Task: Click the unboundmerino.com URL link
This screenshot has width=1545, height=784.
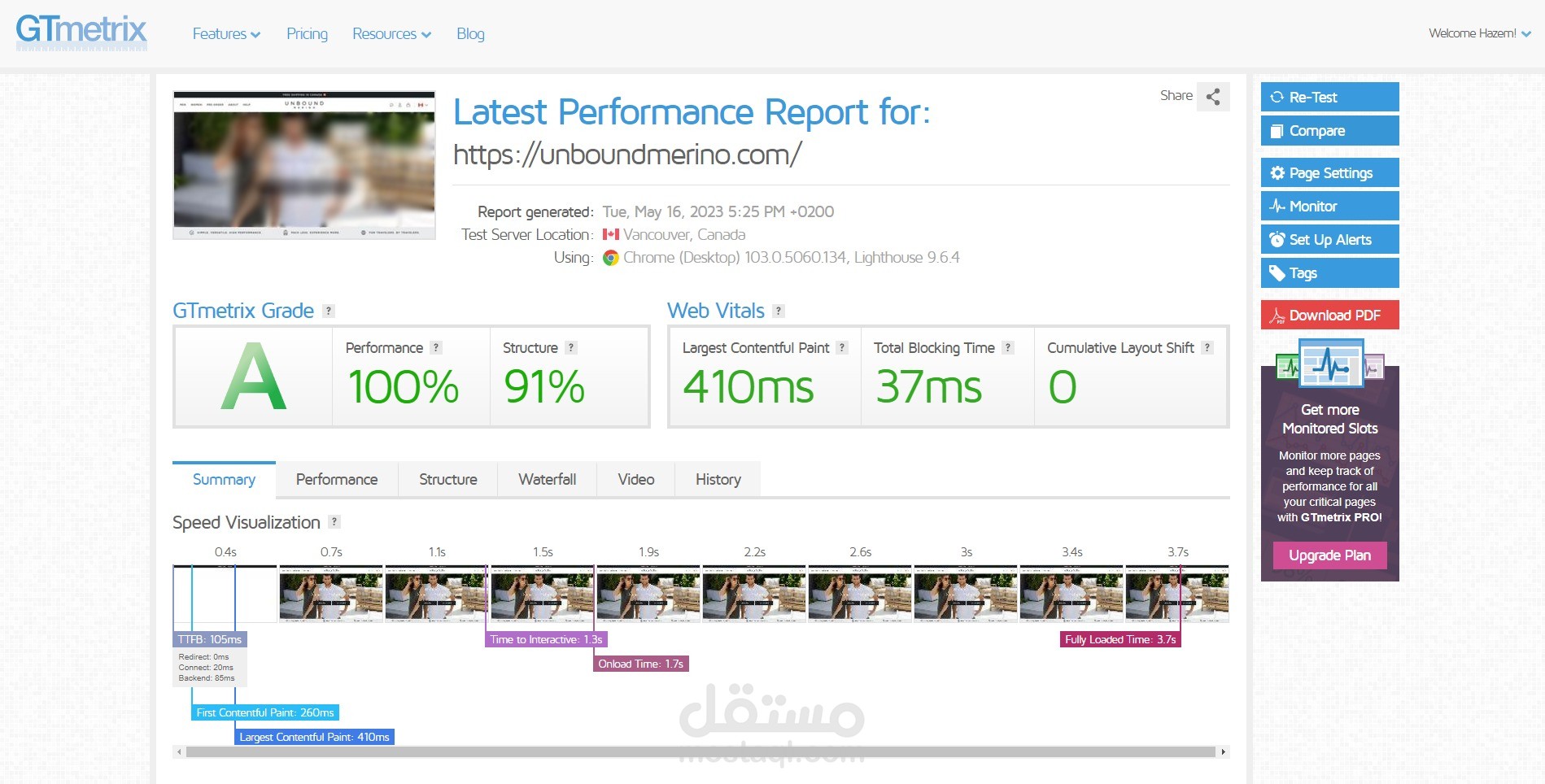Action: [627, 154]
